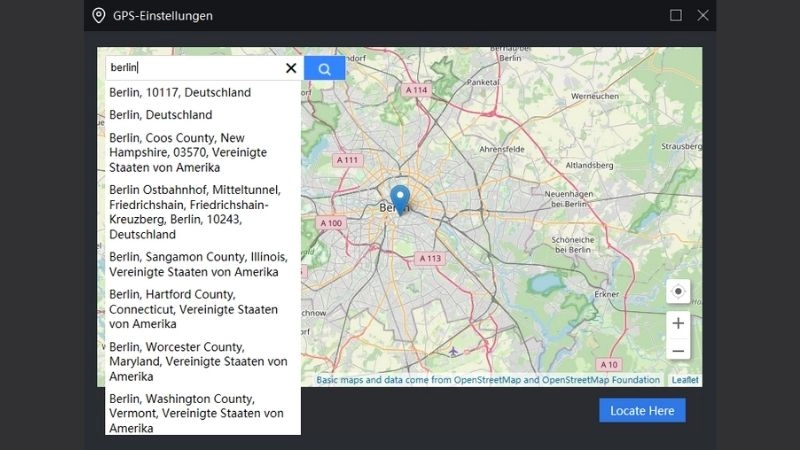Select suggestion Berlin, Deutschland
Screen dimensions: 800x450
(x=203, y=115)
